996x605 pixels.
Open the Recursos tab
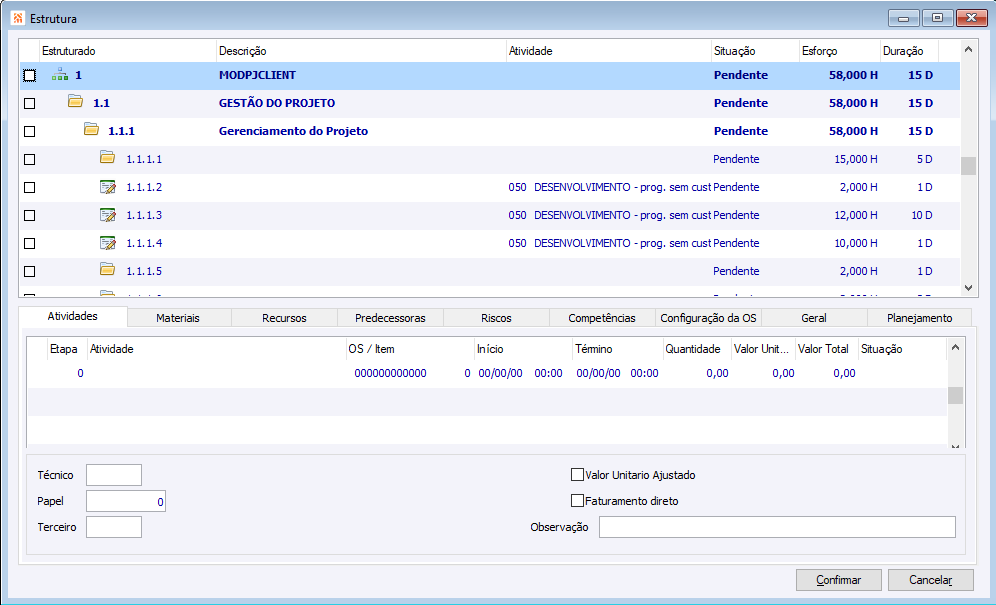tap(284, 318)
